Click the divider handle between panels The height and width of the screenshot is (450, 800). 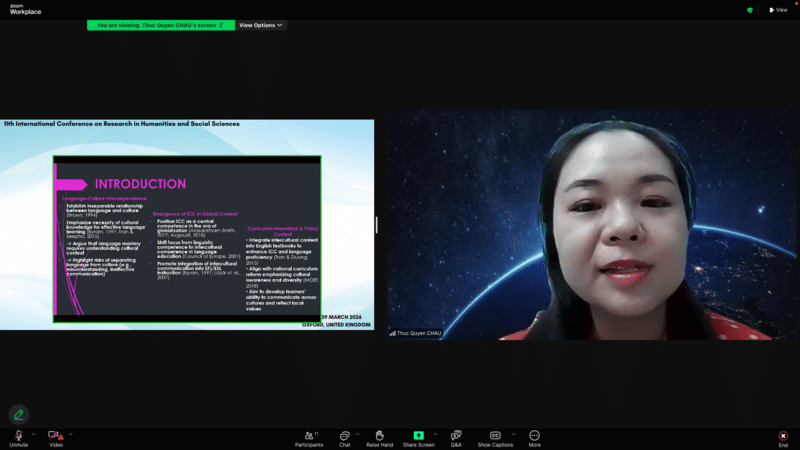coord(377,224)
